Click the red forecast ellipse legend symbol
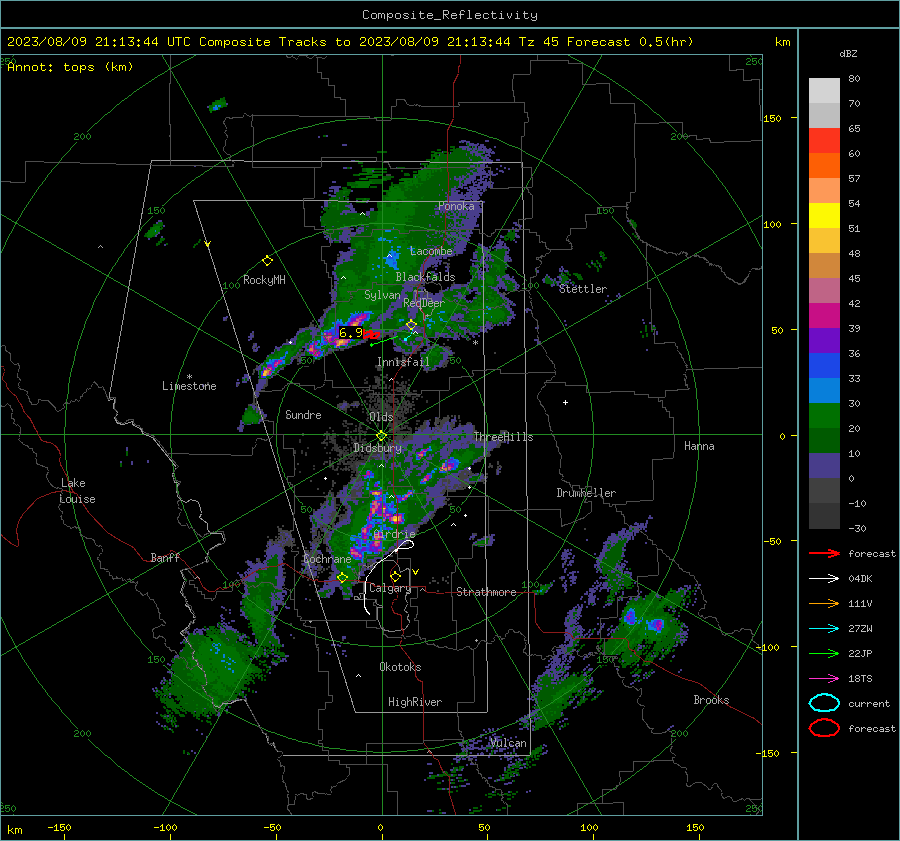The image size is (900, 841). [824, 728]
